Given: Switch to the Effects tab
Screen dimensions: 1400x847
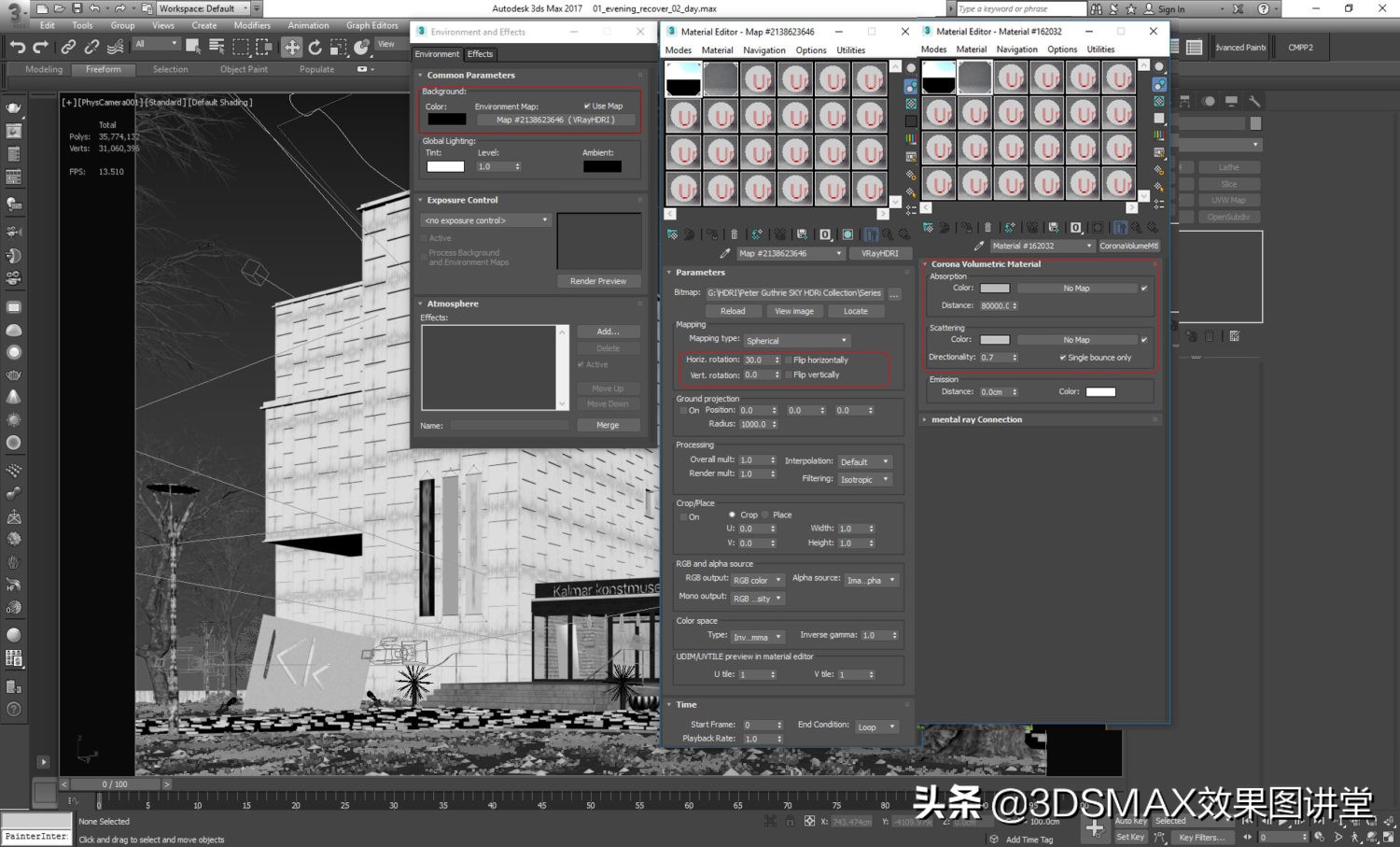Looking at the screenshot, I should [x=480, y=54].
